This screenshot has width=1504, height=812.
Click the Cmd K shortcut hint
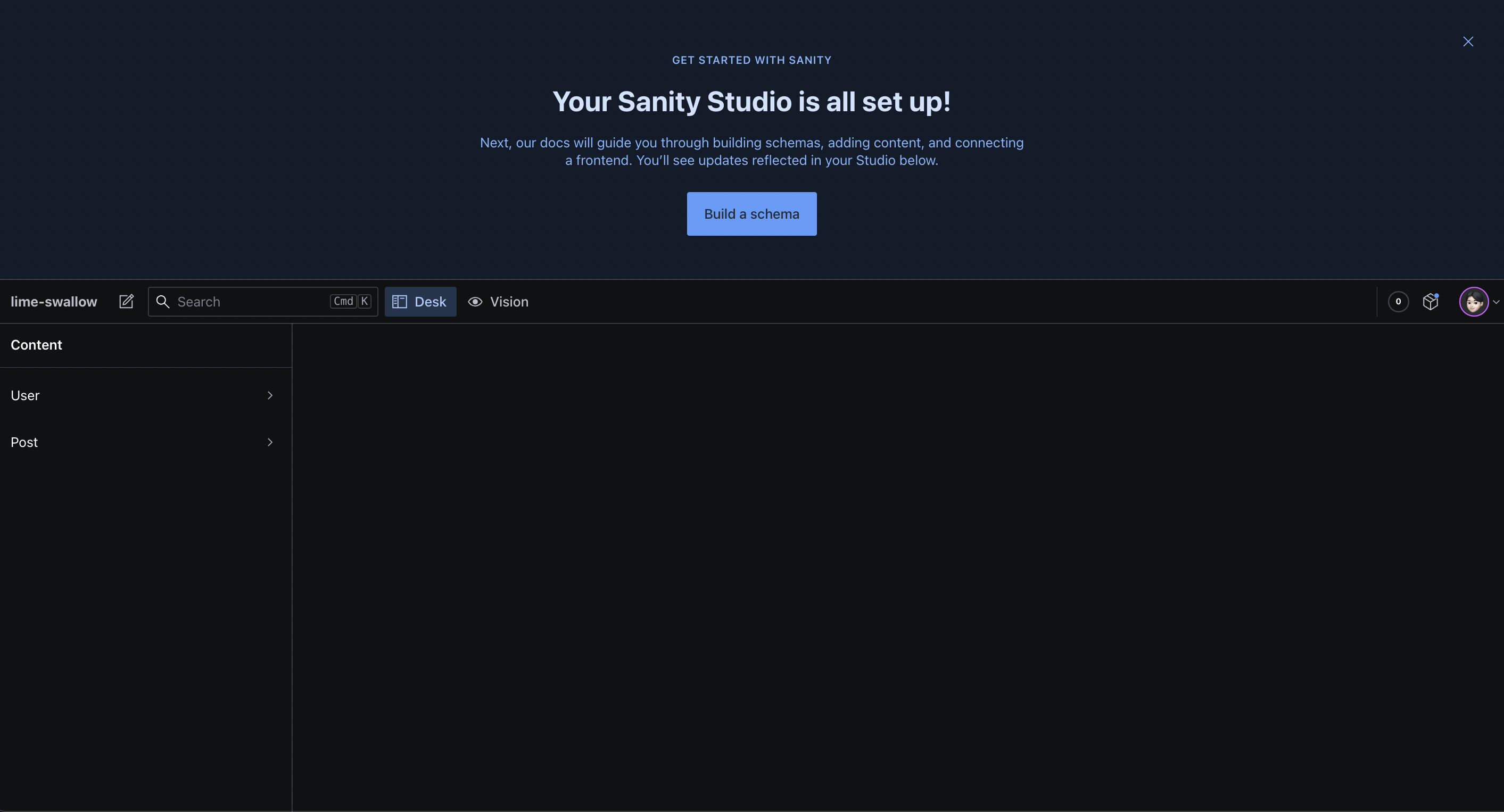(x=350, y=301)
